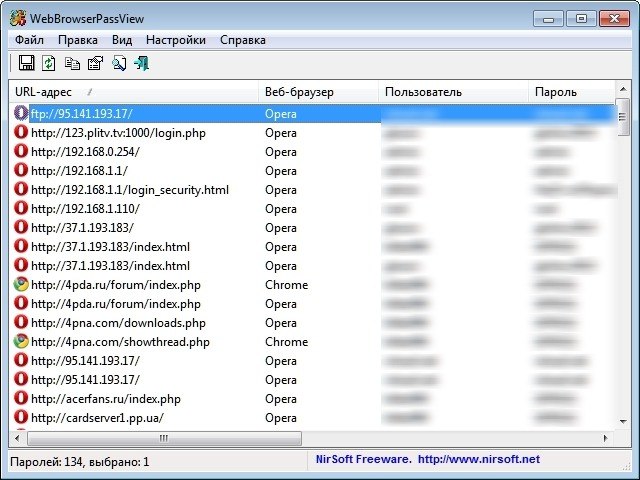640x480 pixels.
Task: Open the Справка menu
Action: [243, 40]
